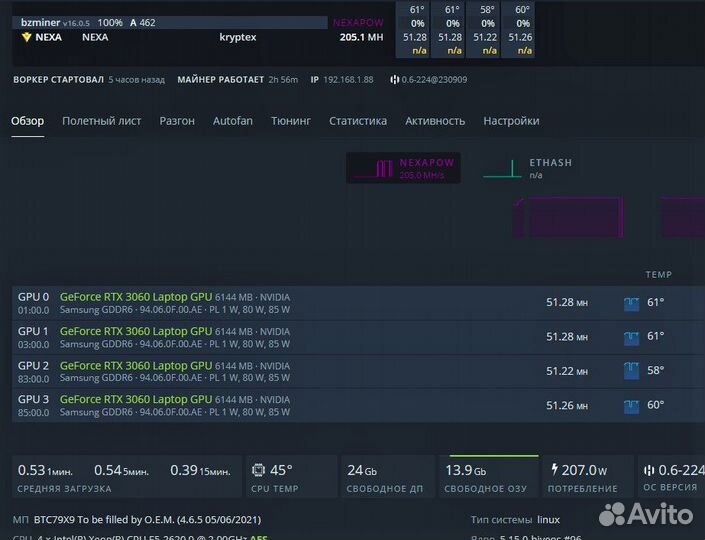
Task: Click the kryptex pool name
Action: click(x=238, y=37)
